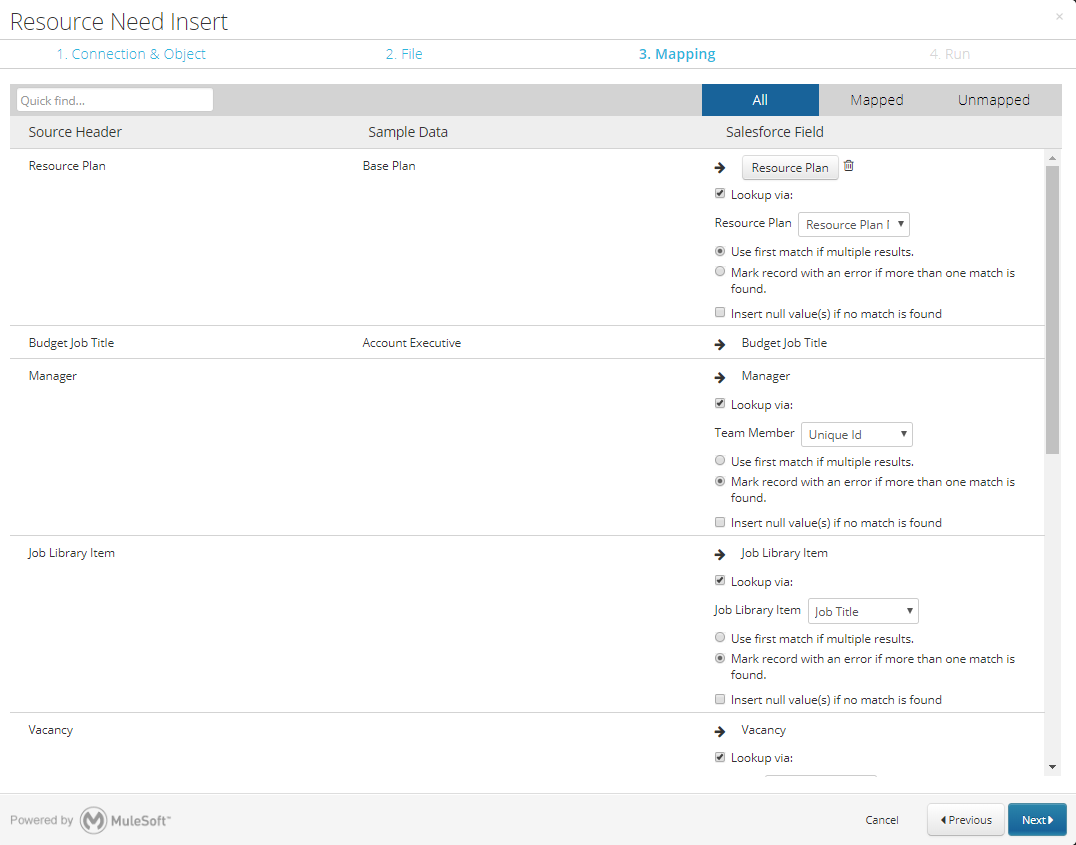Viewport: 1076px width, 845px height.
Task: Open the Resource Plan lookup field dropdown
Action: (x=853, y=224)
